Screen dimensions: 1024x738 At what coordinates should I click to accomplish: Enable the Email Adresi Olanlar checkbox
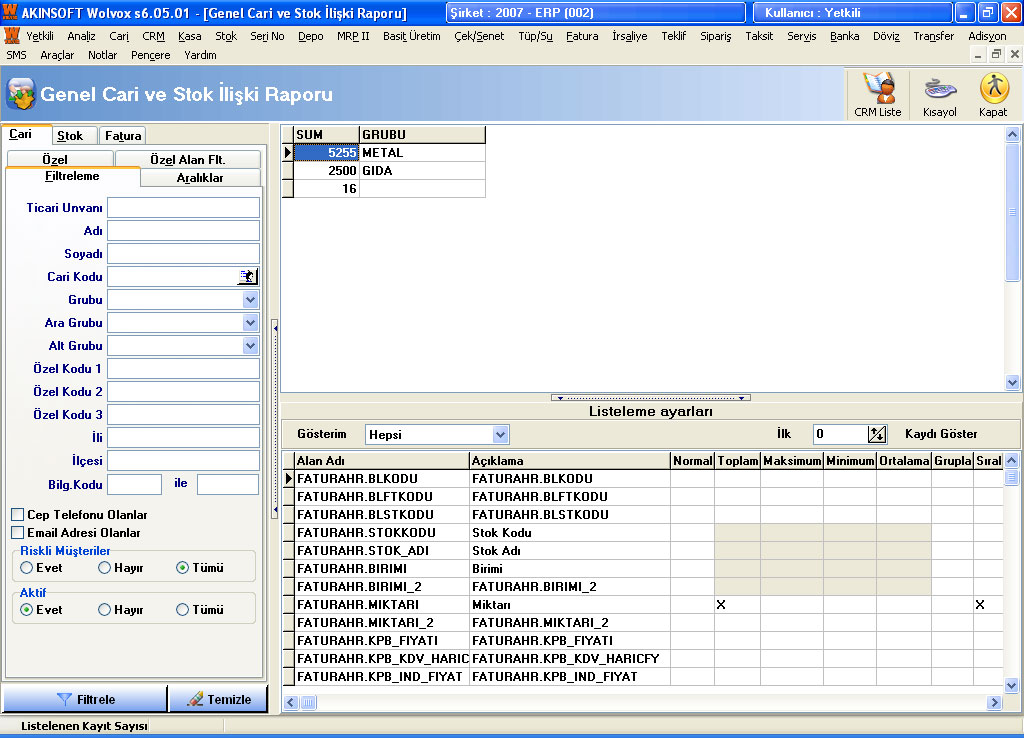coord(18,533)
